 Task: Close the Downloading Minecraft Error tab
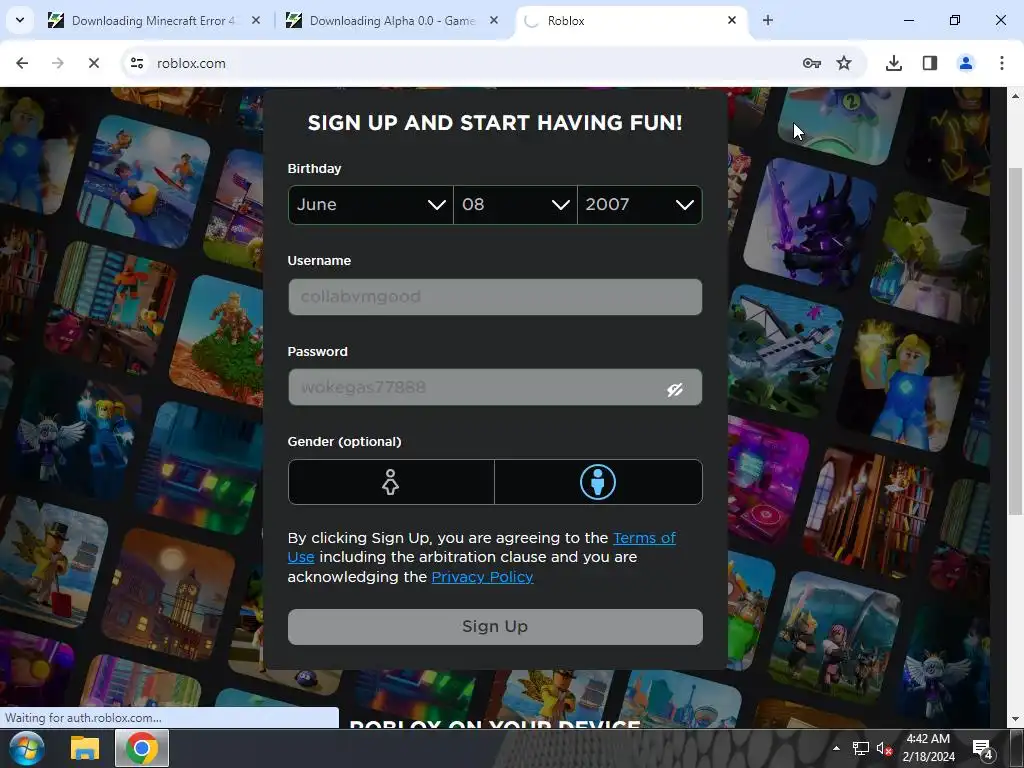[x=256, y=20]
